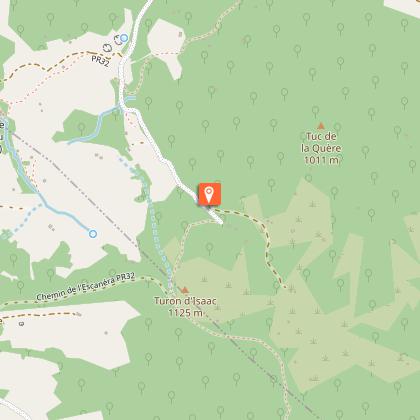The height and width of the screenshot is (420, 420).
Task: Click the 1011 m elevation text
Action: (321, 160)
